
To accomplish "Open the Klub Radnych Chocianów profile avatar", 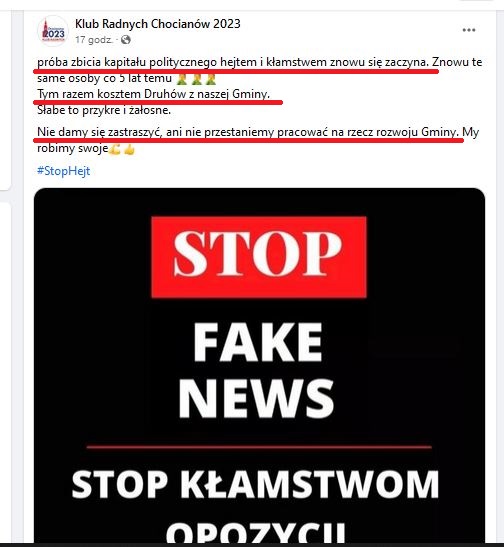I will [x=53, y=31].
